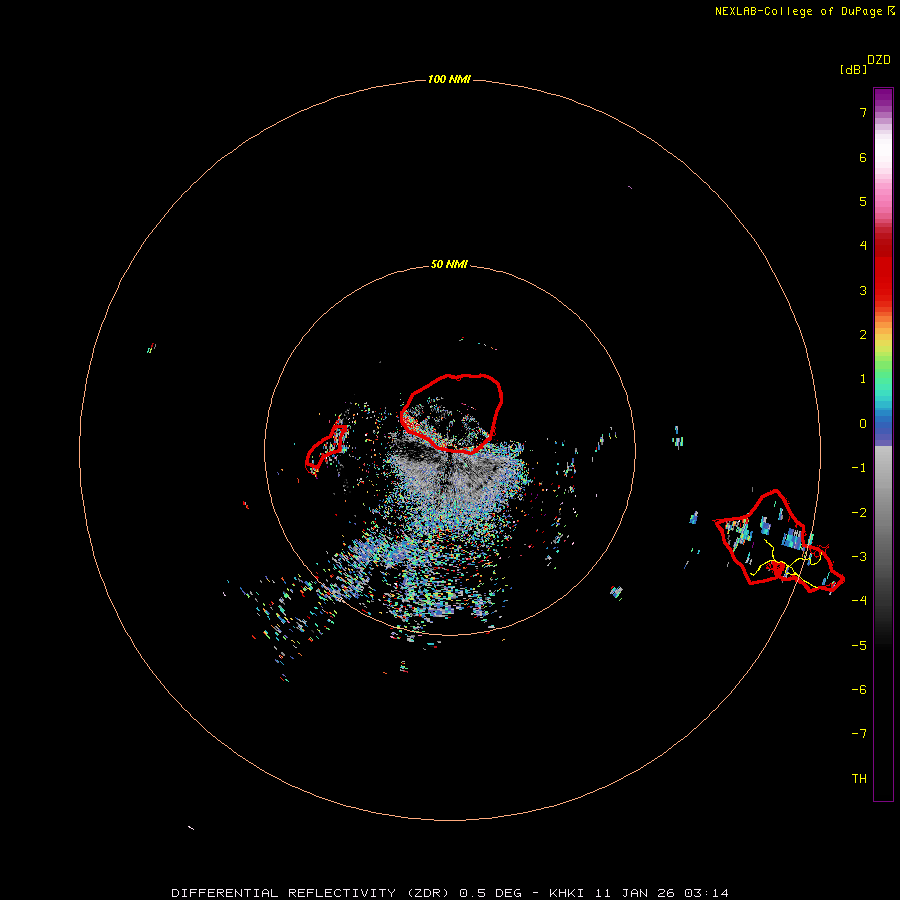Viewport: 900px width, 900px height.
Task: Click the 3 value on color scale
Action: (x=863, y=290)
